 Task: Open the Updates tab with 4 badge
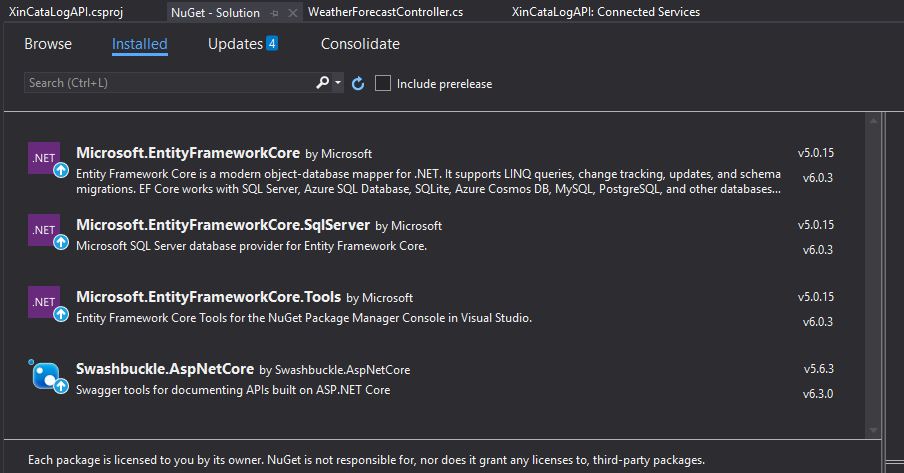tap(243, 44)
